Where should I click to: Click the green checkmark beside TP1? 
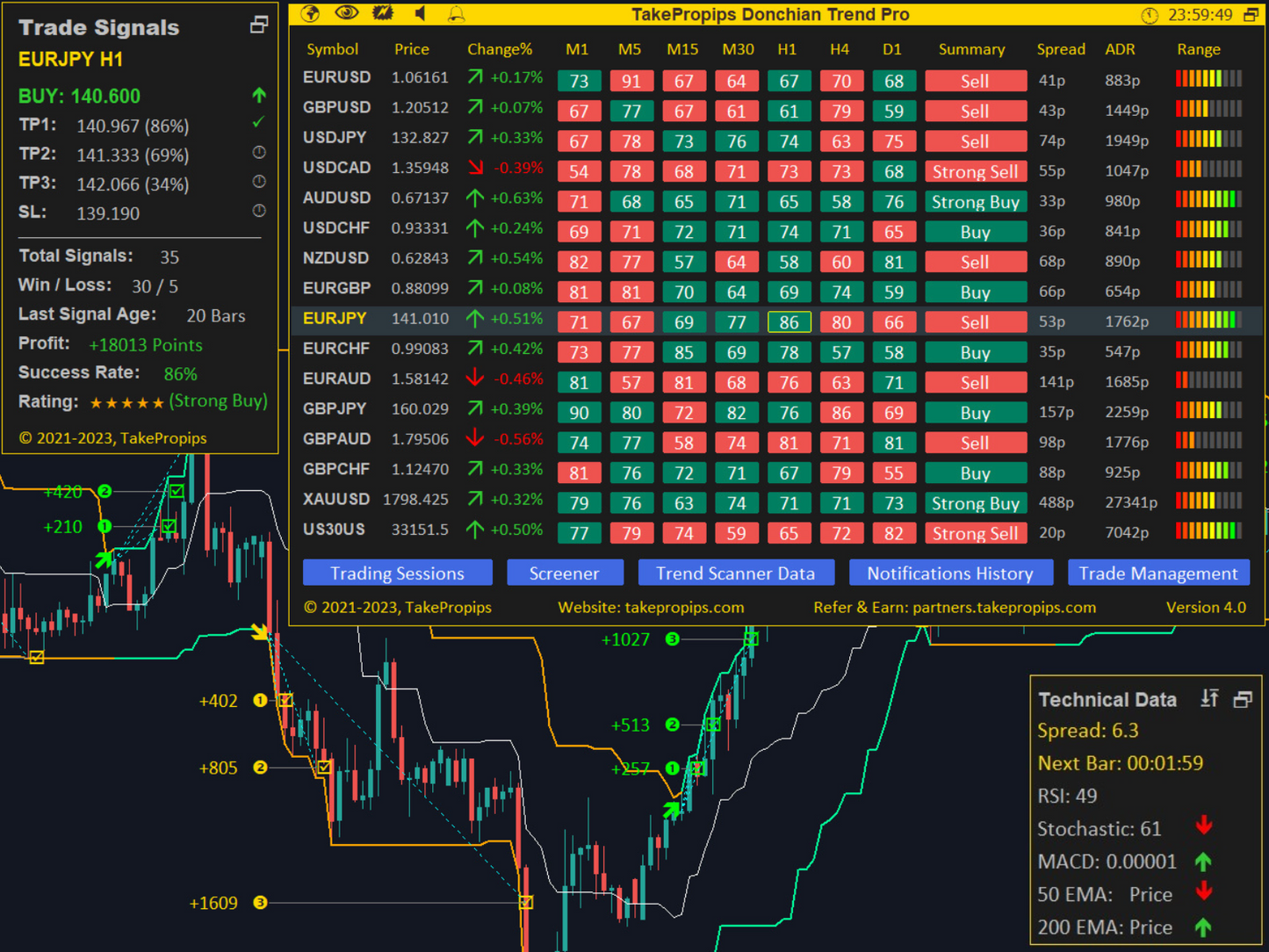point(258,123)
